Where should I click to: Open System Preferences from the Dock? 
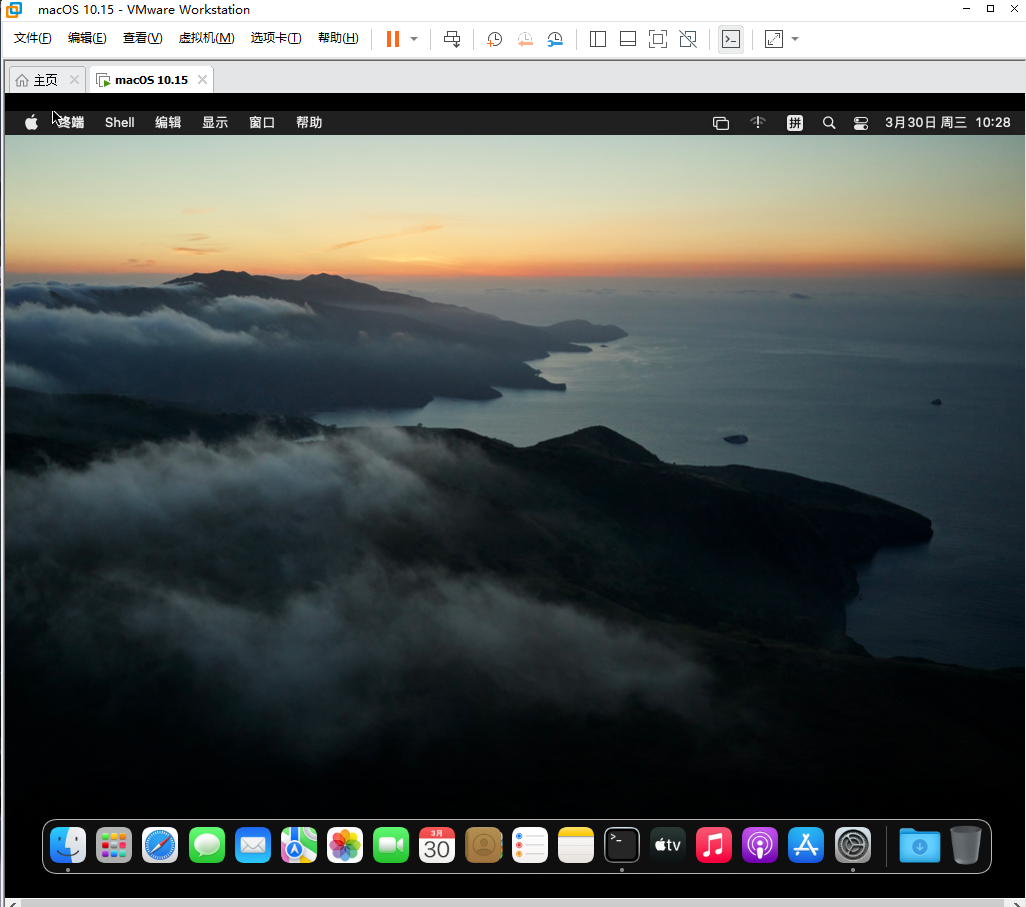pos(853,845)
